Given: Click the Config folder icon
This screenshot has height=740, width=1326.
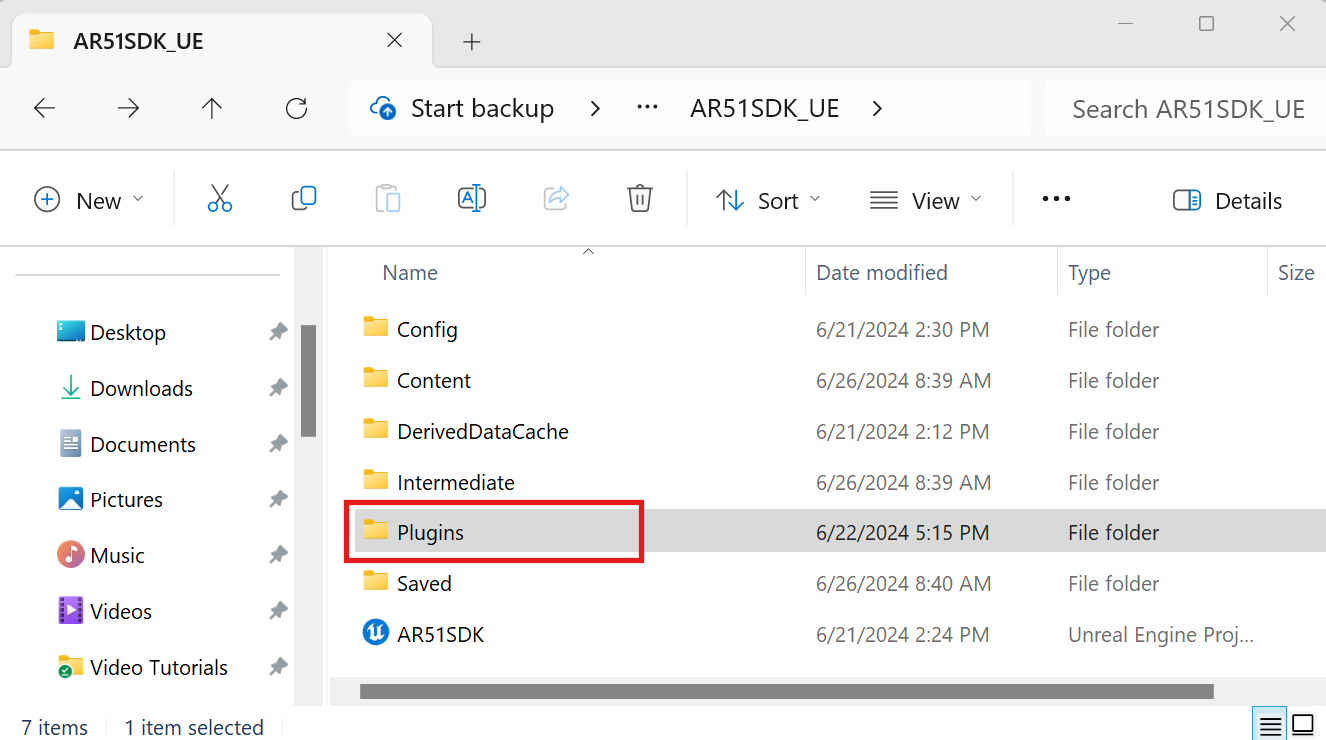Looking at the screenshot, I should (x=375, y=327).
